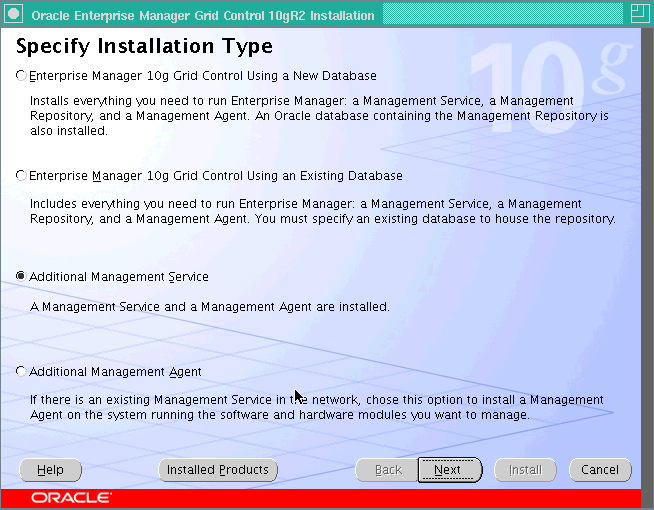Go Back to the previous step
This screenshot has height=510, width=654.
[x=388, y=470]
